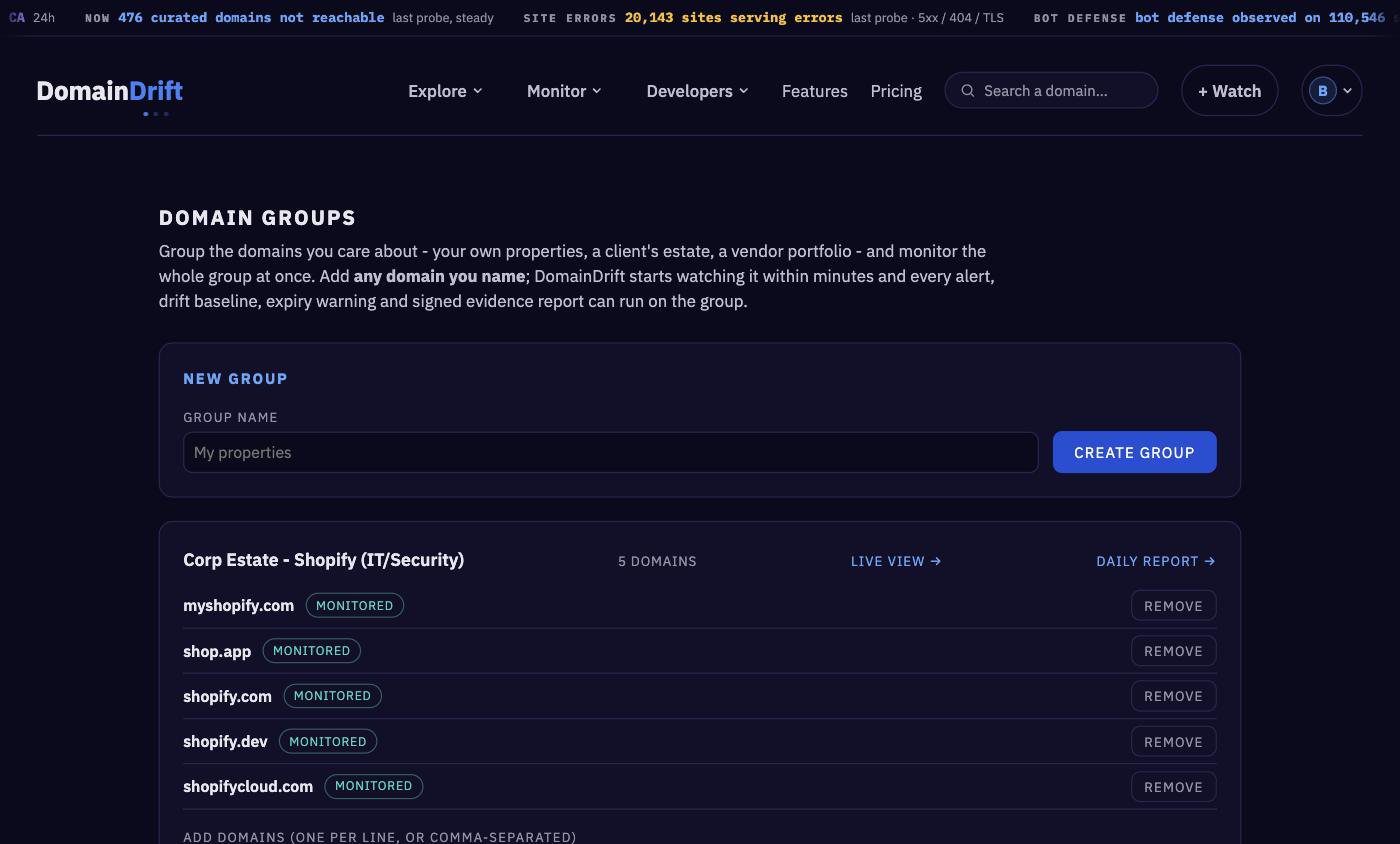Click the Monitored badge next to shopify.com
Viewport: 1400px width, 844px height.
click(x=332, y=696)
